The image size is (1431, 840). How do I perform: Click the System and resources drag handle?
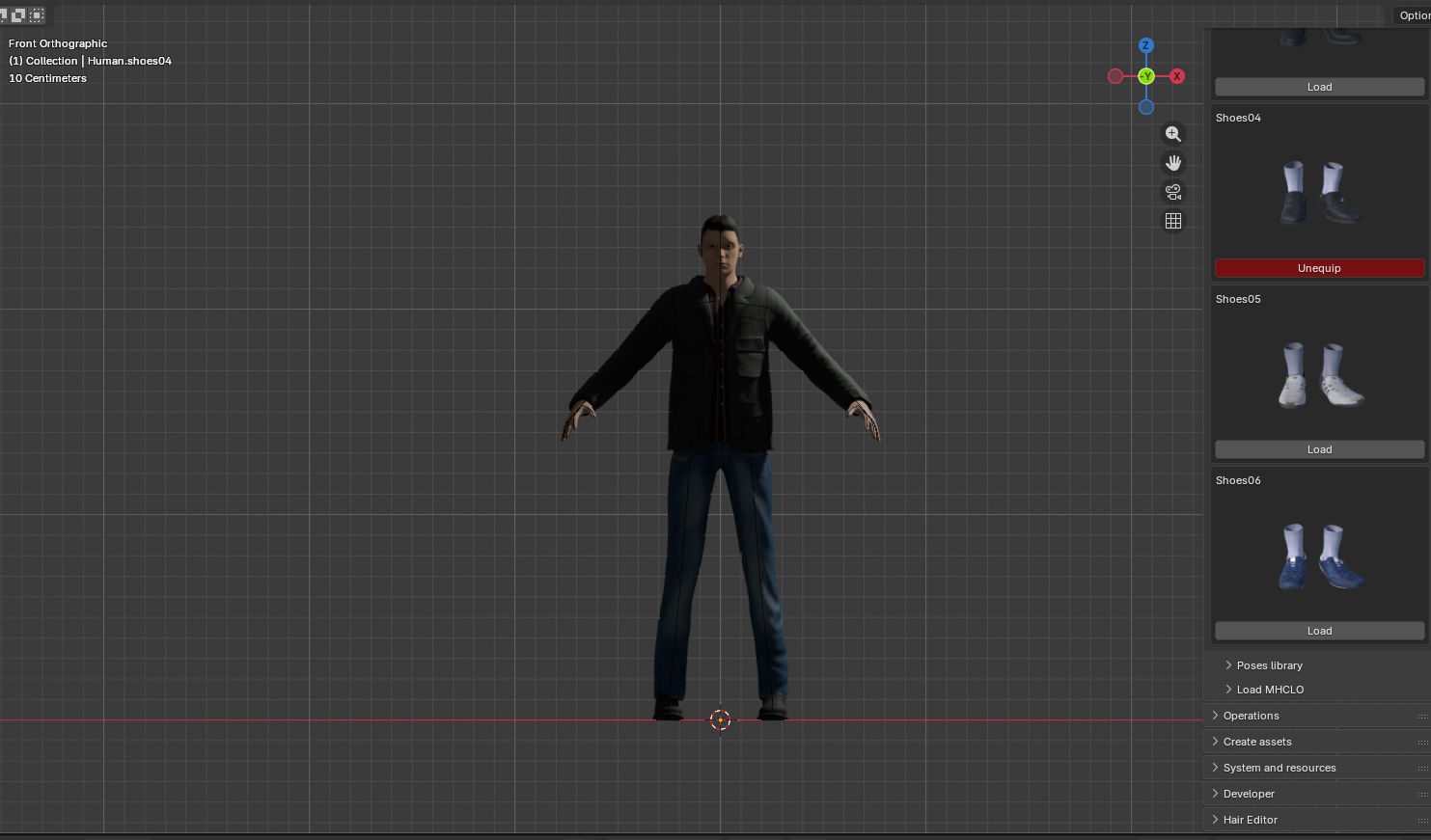click(1422, 769)
